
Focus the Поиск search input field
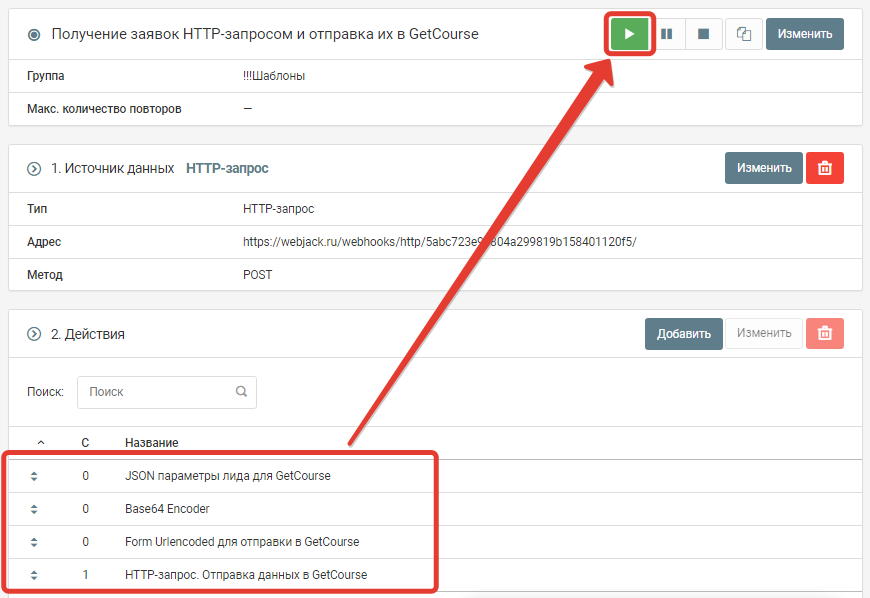[158, 392]
